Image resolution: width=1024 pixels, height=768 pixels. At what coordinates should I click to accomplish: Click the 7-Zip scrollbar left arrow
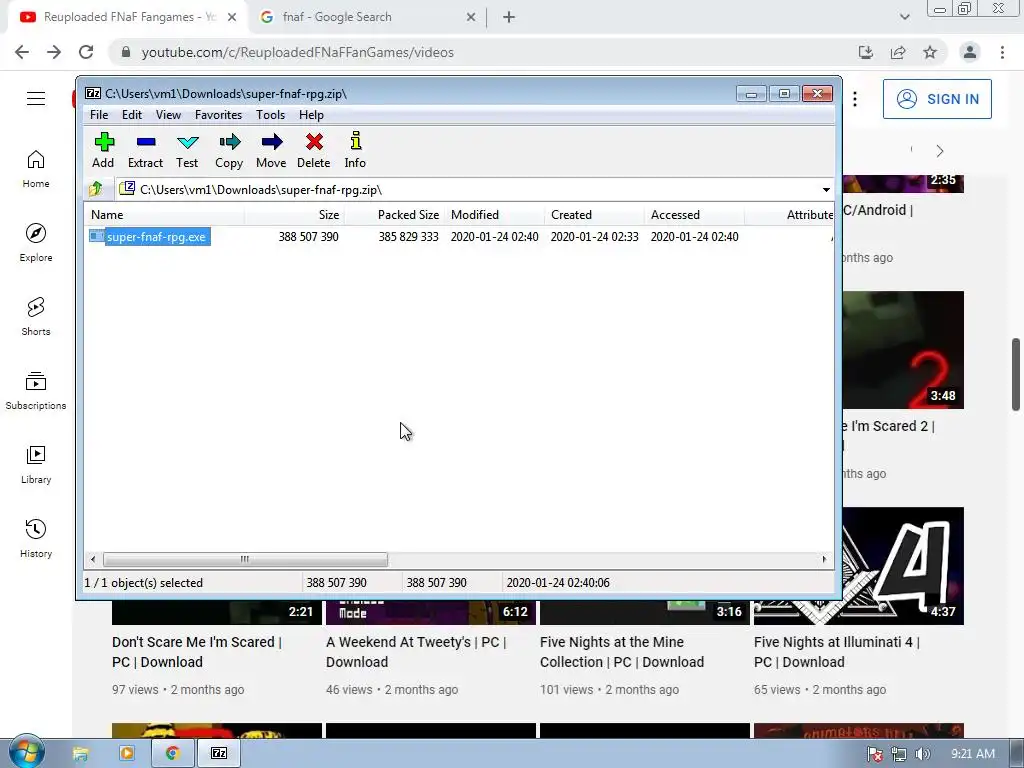[x=93, y=560]
